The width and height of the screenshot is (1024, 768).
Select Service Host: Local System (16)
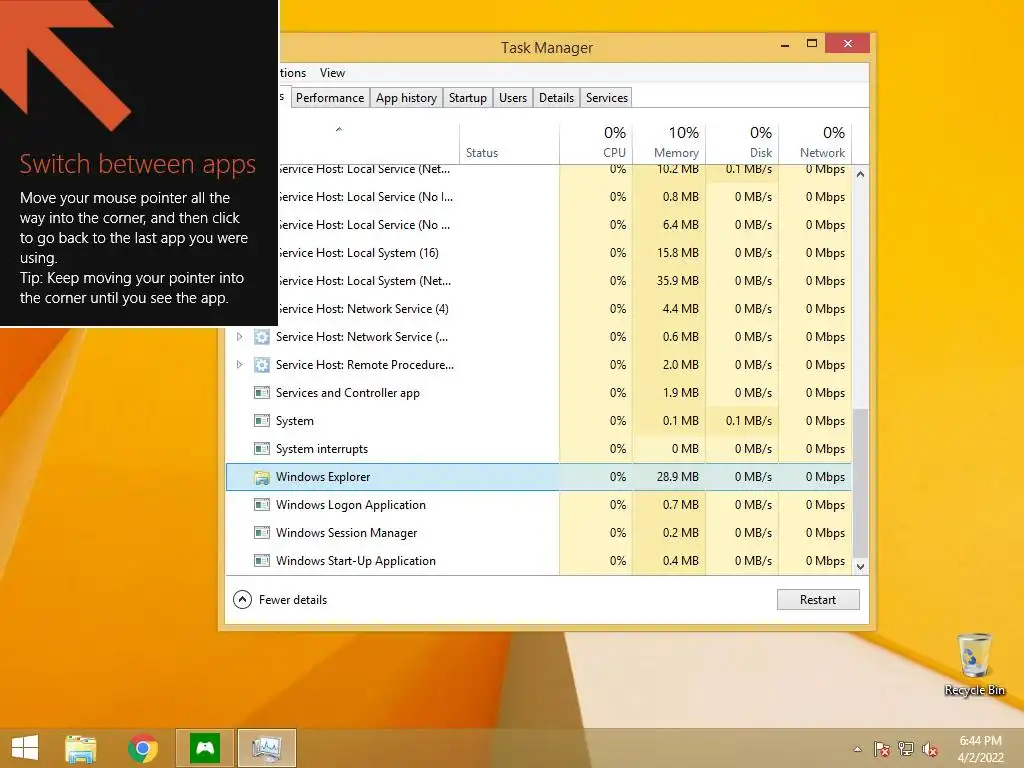565,253
